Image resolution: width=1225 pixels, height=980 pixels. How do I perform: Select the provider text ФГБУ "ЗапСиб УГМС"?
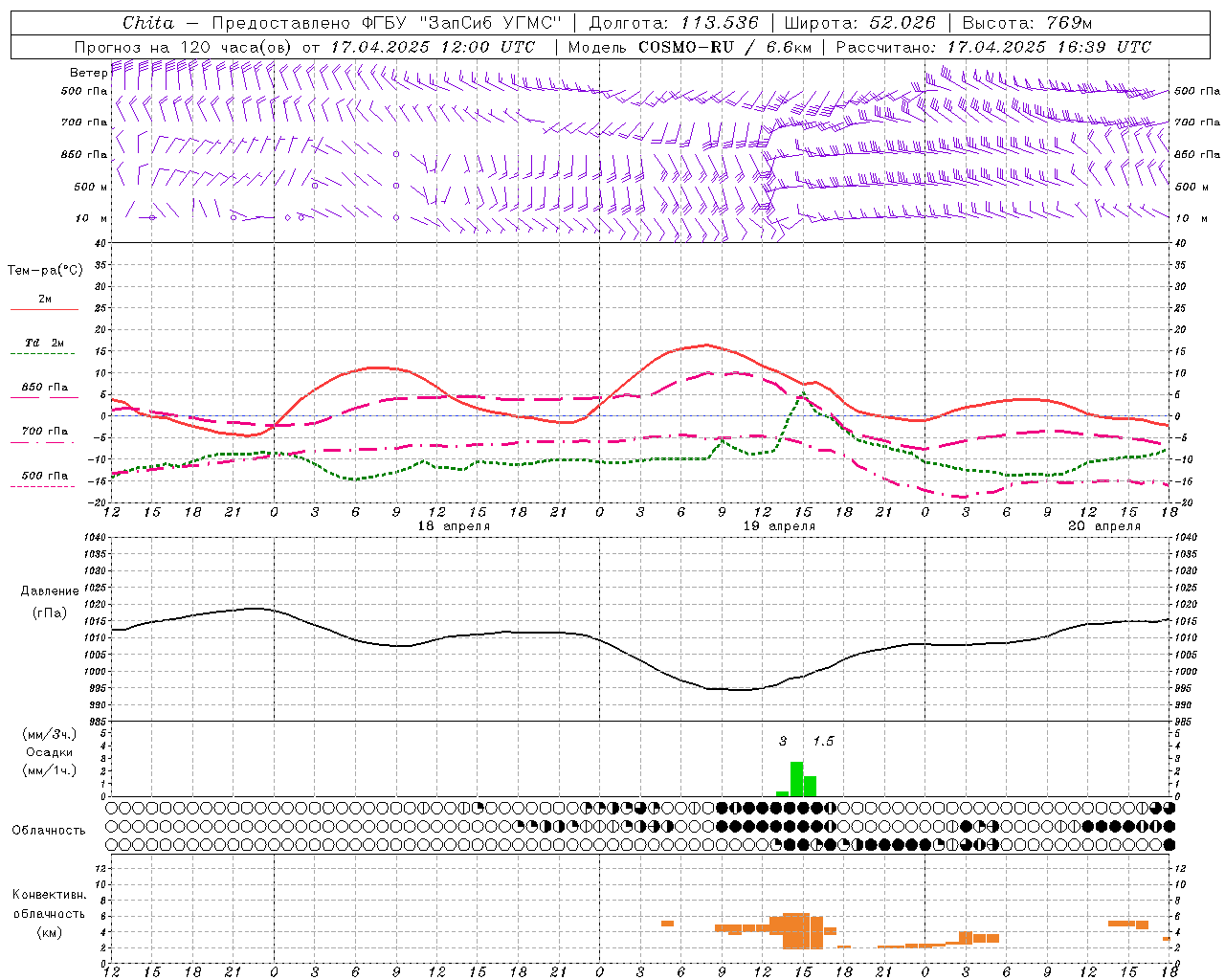click(x=461, y=23)
